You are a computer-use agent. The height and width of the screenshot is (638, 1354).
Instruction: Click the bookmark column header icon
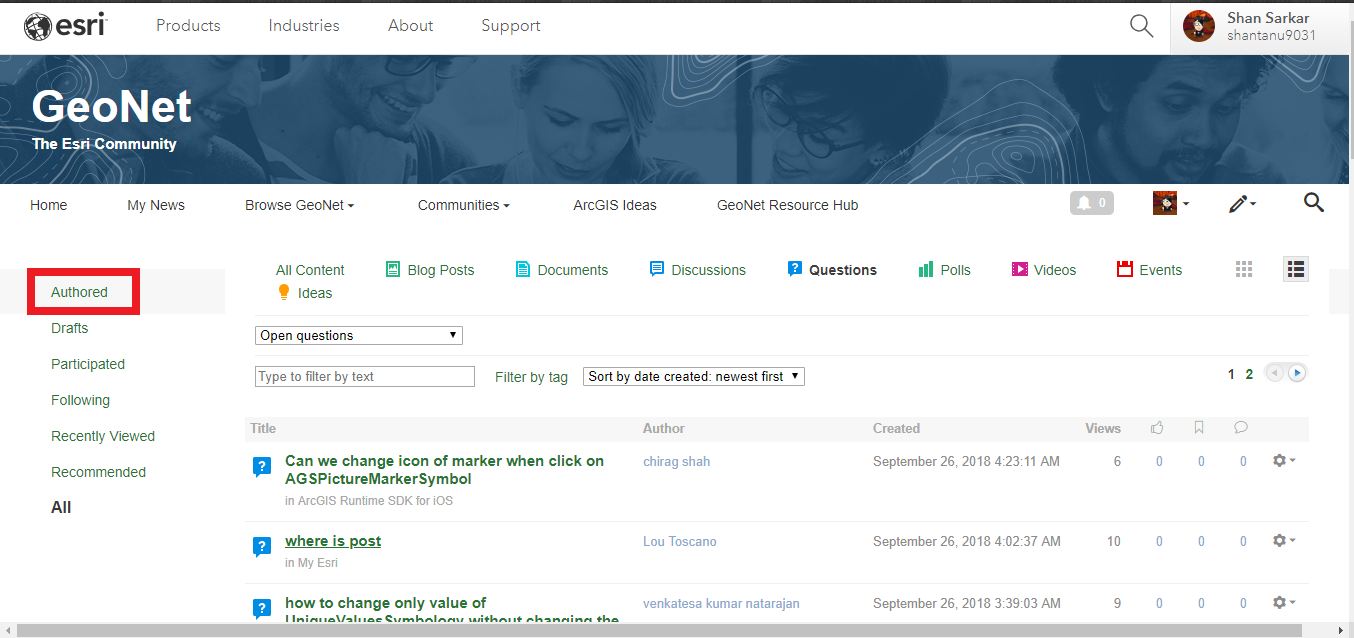point(1199,428)
